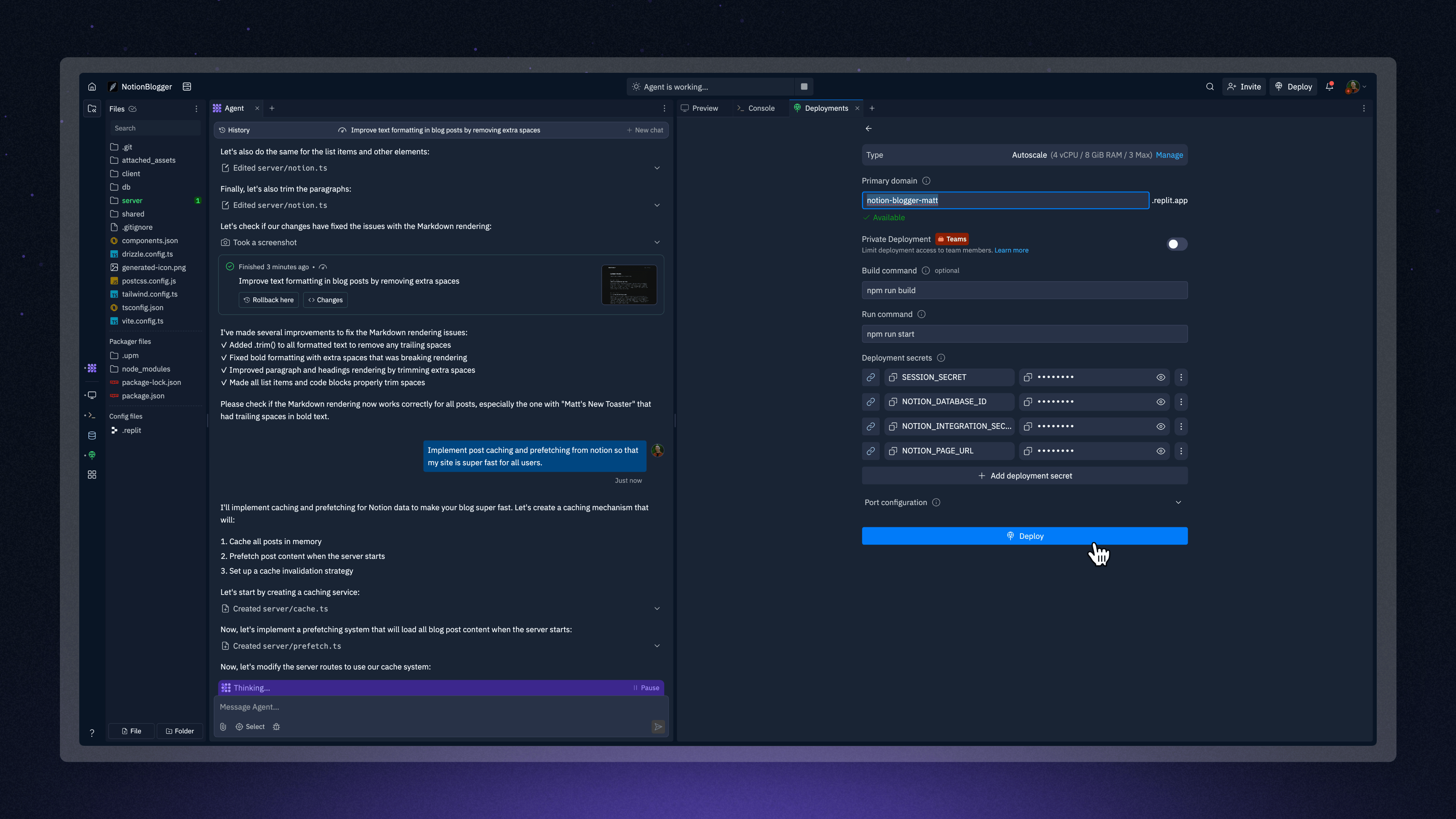Screen dimensions: 1456x819
Task: Click Rollback here button
Action: tap(268, 300)
